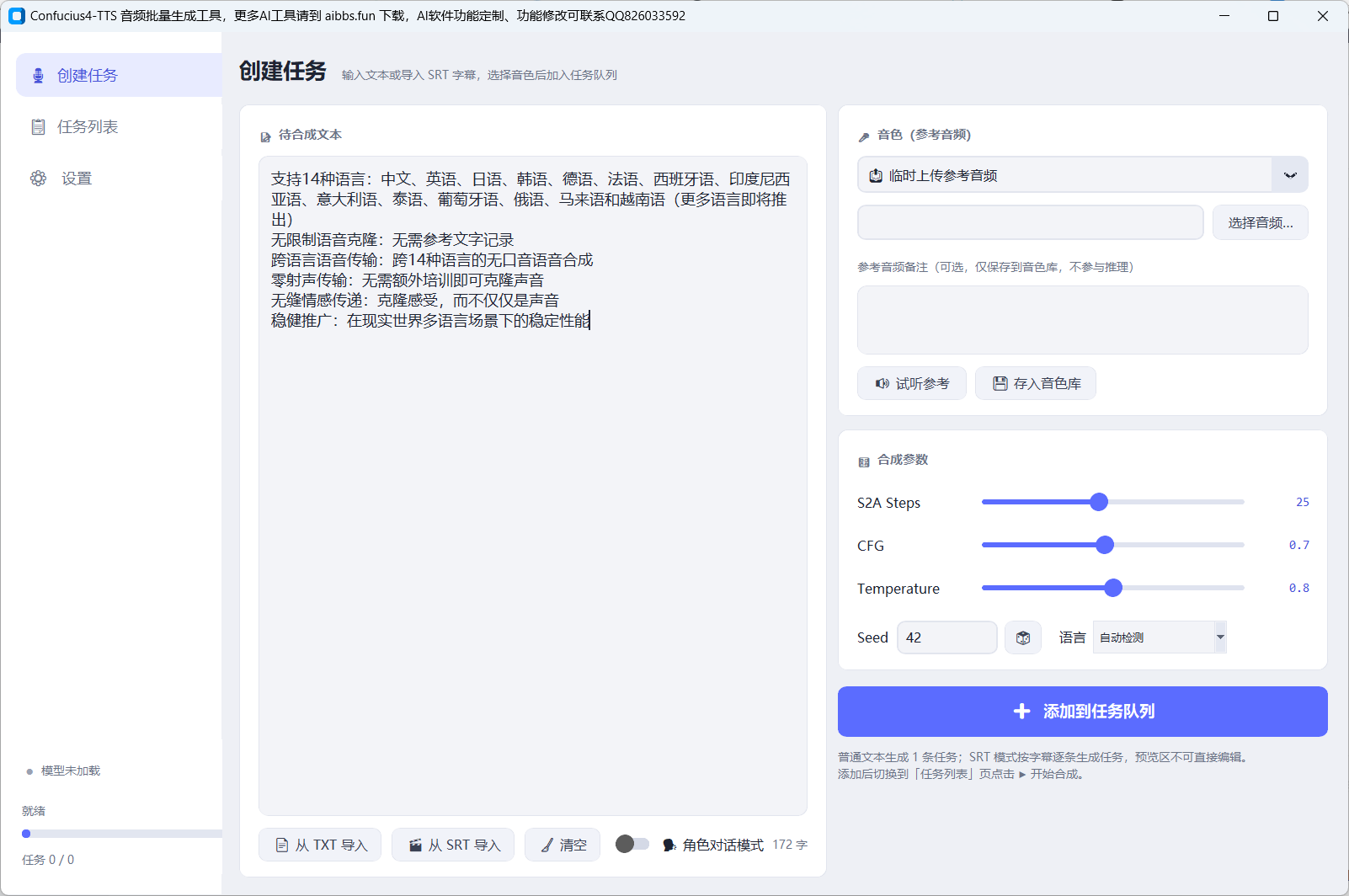This screenshot has width=1349, height=896.
Task: Click the broom icon to clear text
Action: coord(547,845)
